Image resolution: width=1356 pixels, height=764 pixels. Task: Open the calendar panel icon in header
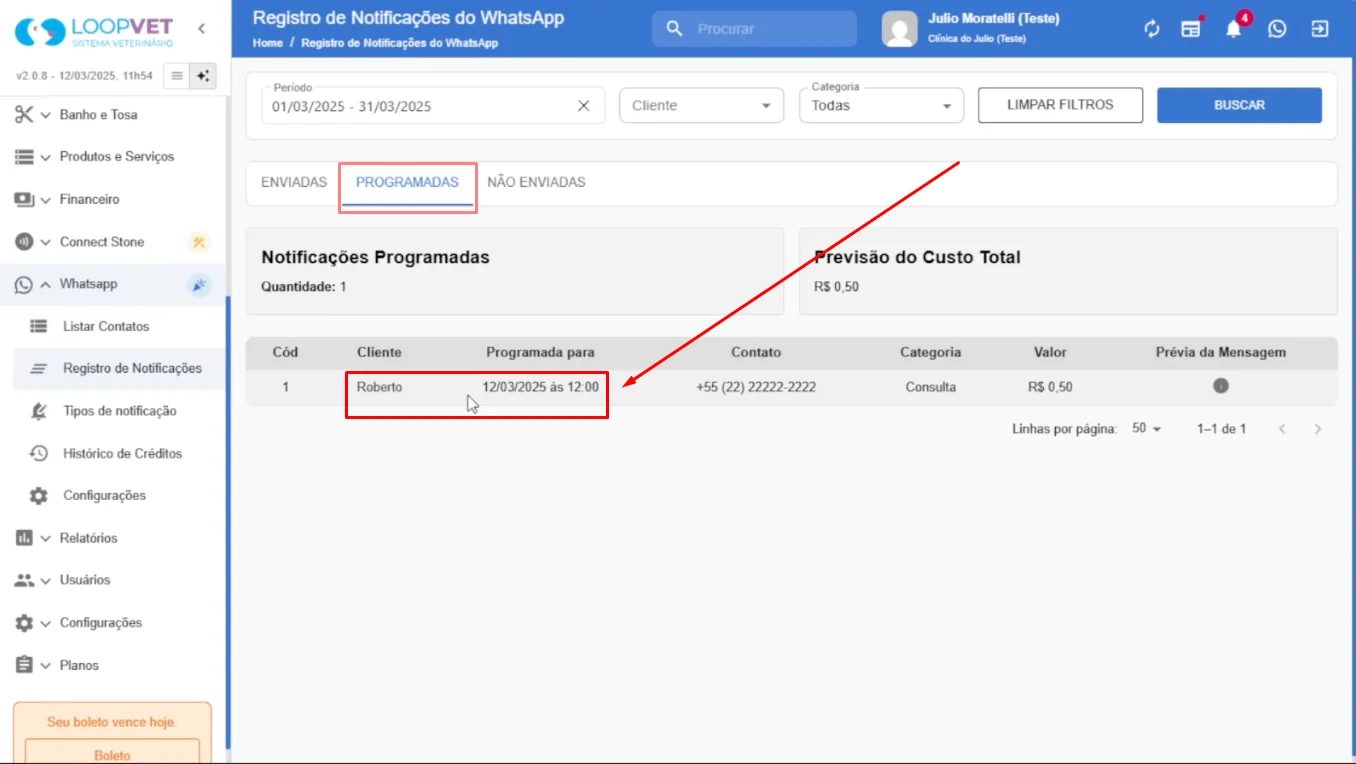[1191, 29]
